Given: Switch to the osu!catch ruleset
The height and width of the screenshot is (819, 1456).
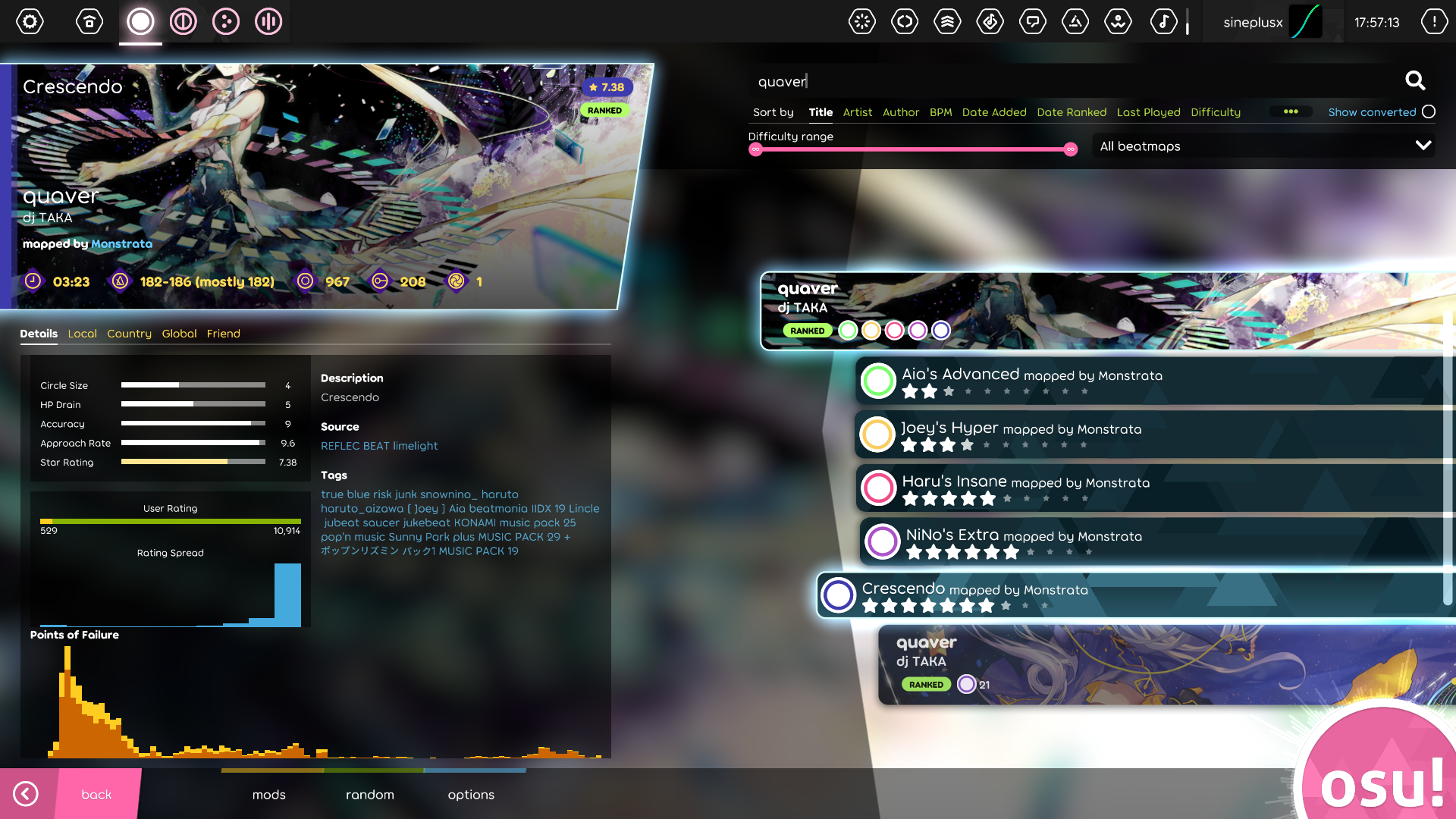Looking at the screenshot, I should [224, 22].
